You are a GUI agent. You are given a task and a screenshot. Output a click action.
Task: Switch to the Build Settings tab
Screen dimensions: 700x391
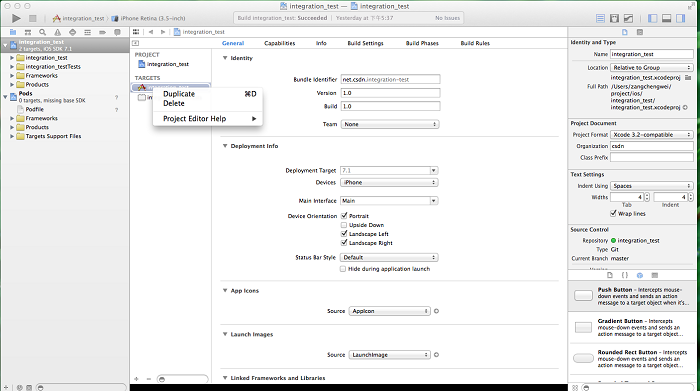coord(365,43)
